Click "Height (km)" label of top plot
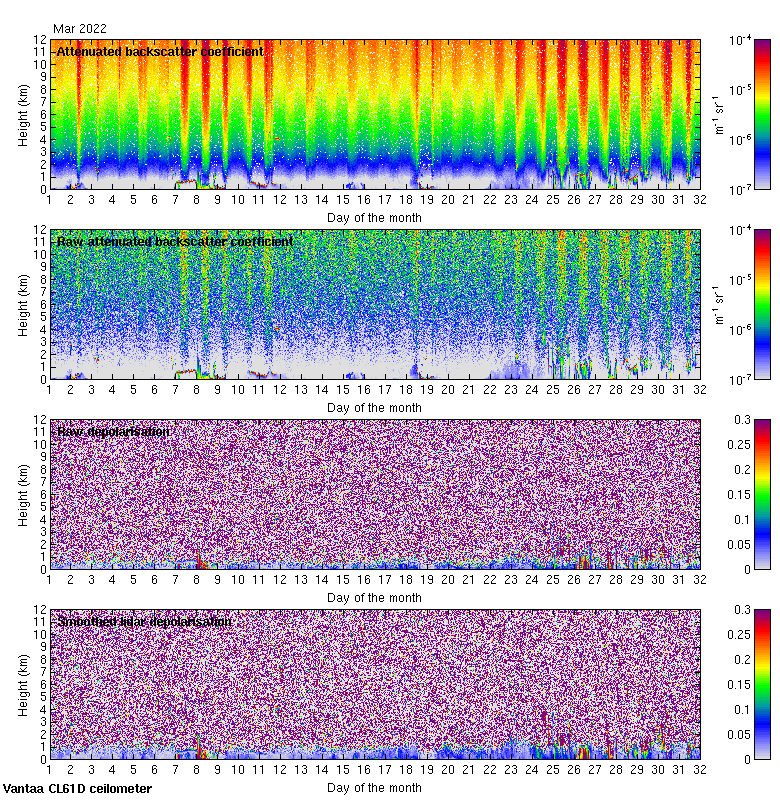 coord(24,114)
